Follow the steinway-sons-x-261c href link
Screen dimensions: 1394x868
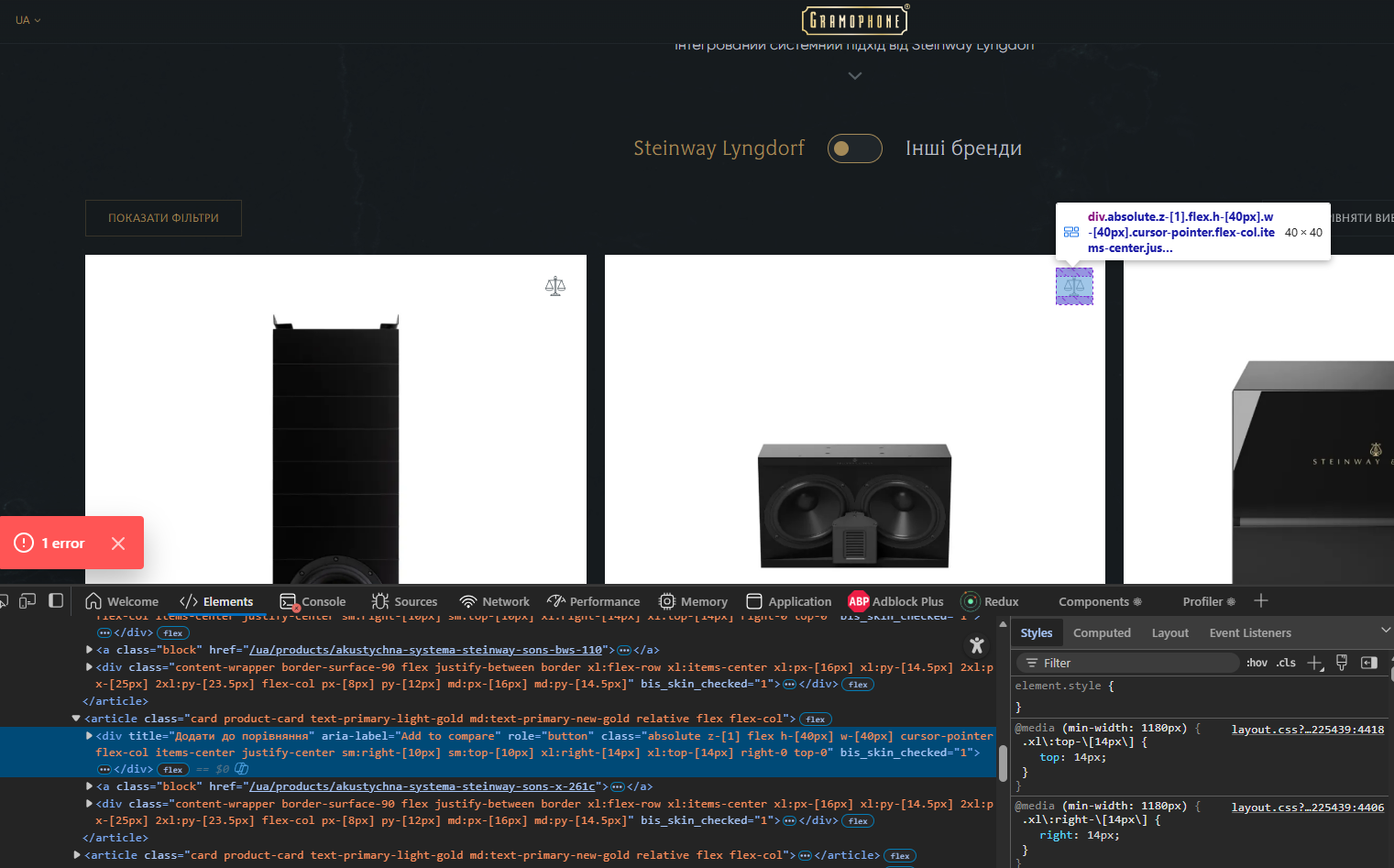click(423, 786)
